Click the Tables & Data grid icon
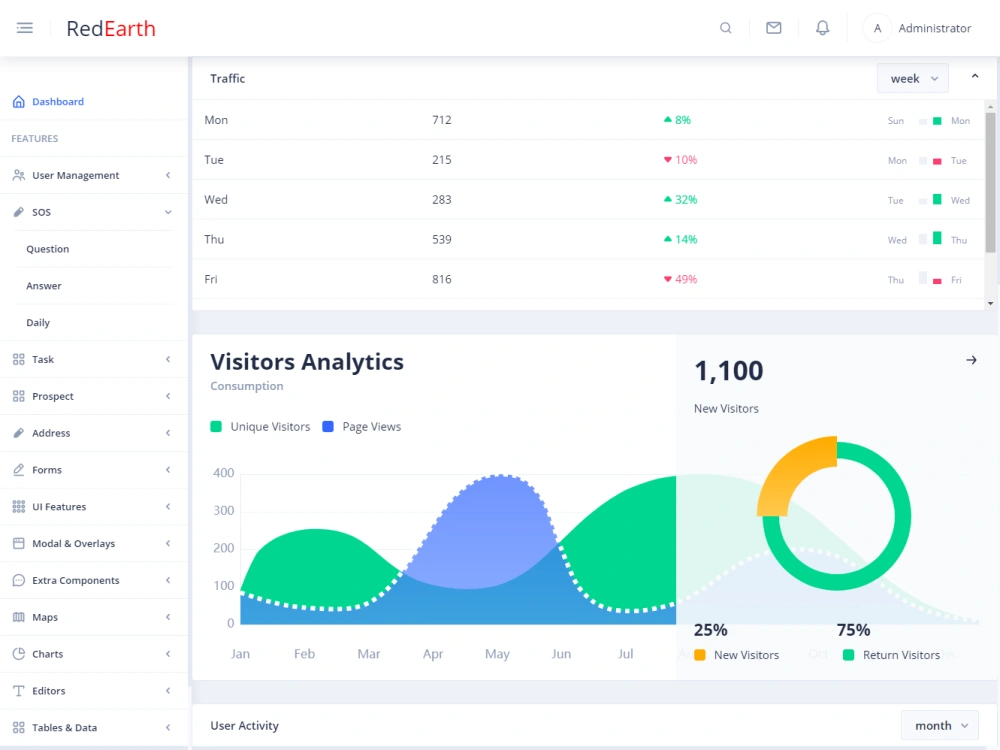Image resolution: width=1000 pixels, height=750 pixels. pyautogui.click(x=18, y=728)
